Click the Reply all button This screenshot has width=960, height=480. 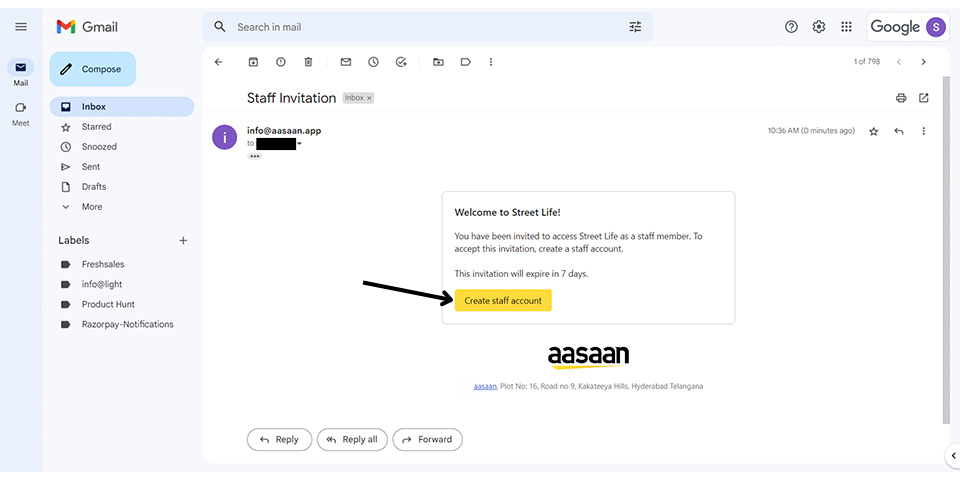tap(352, 440)
